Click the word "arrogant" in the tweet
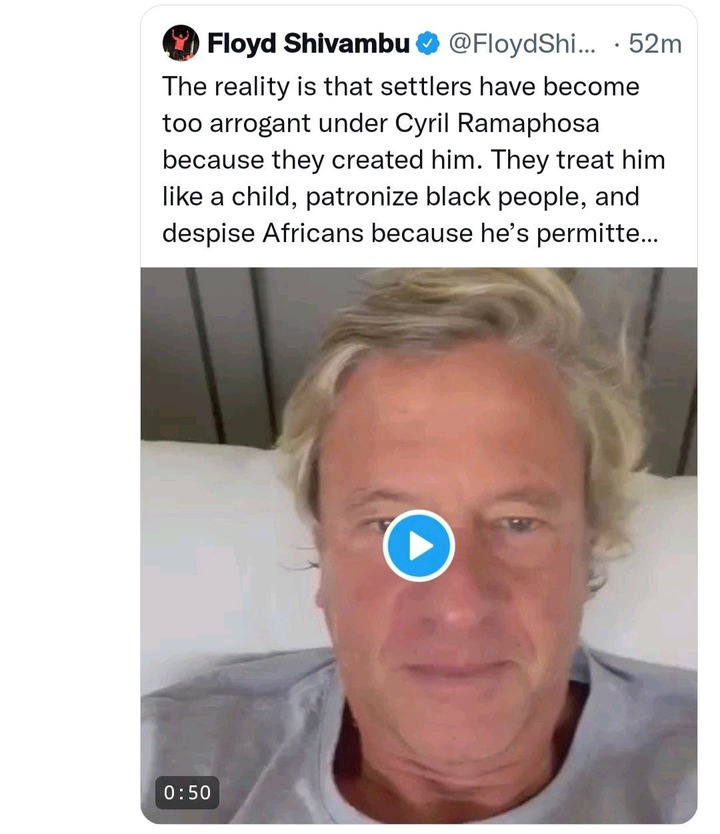The image size is (720, 834). point(259,125)
